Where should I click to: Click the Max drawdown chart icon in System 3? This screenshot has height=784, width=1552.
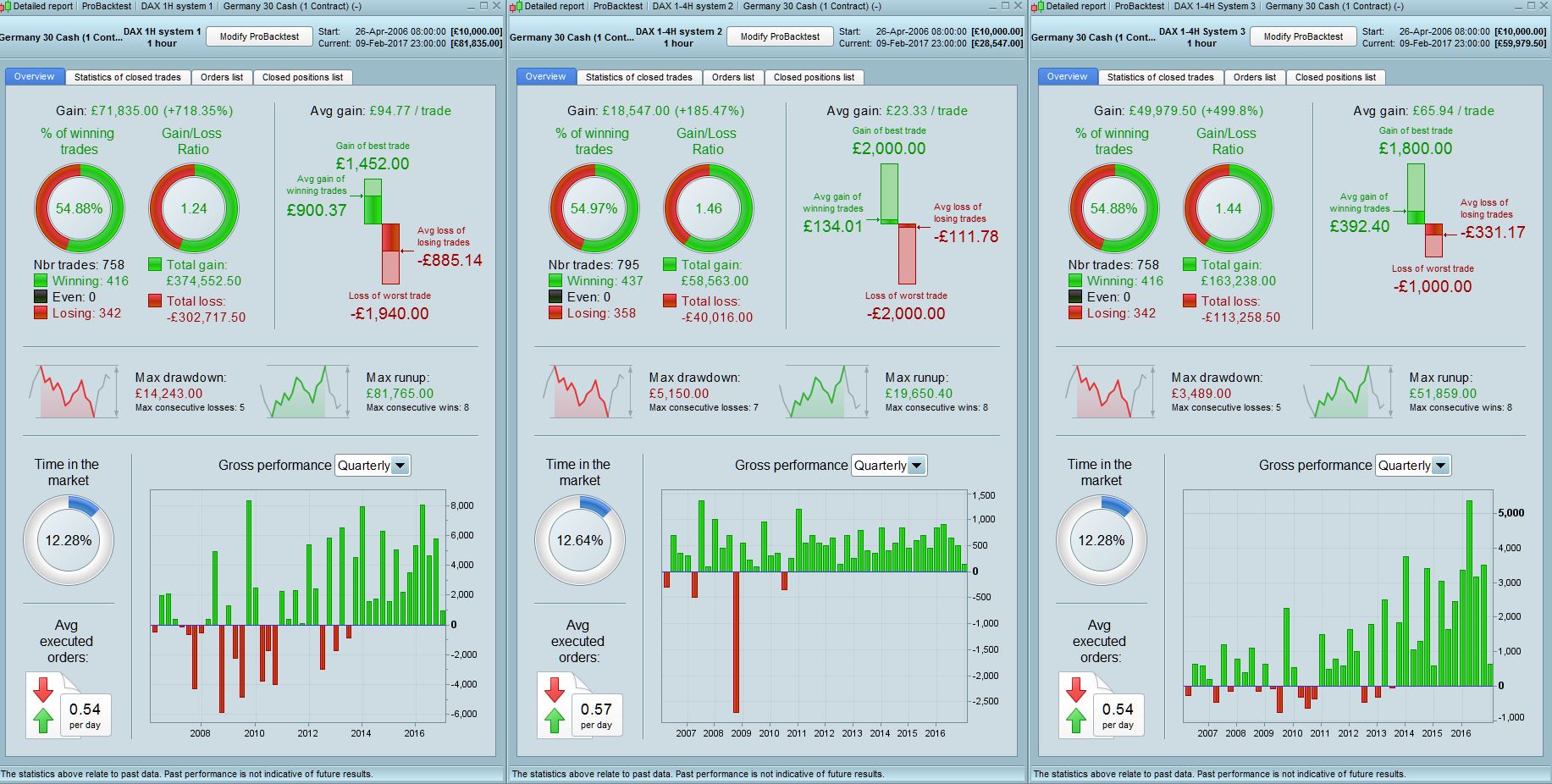(1110, 391)
